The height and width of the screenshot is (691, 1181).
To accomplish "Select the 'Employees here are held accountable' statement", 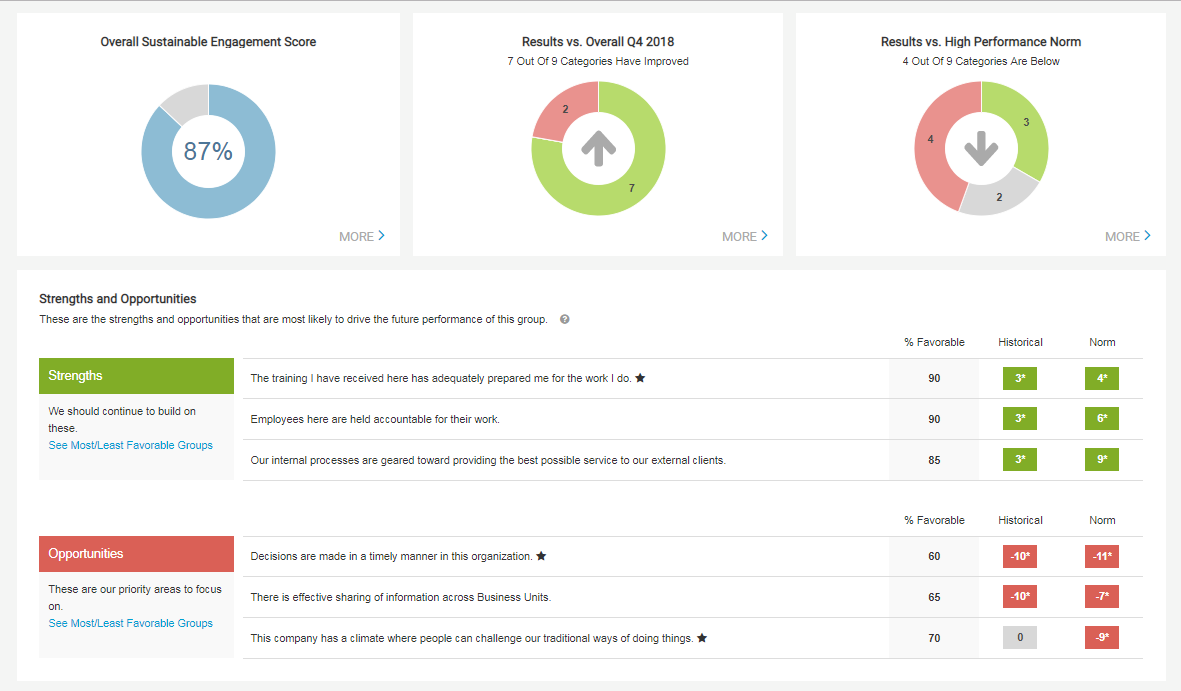I will 375,419.
